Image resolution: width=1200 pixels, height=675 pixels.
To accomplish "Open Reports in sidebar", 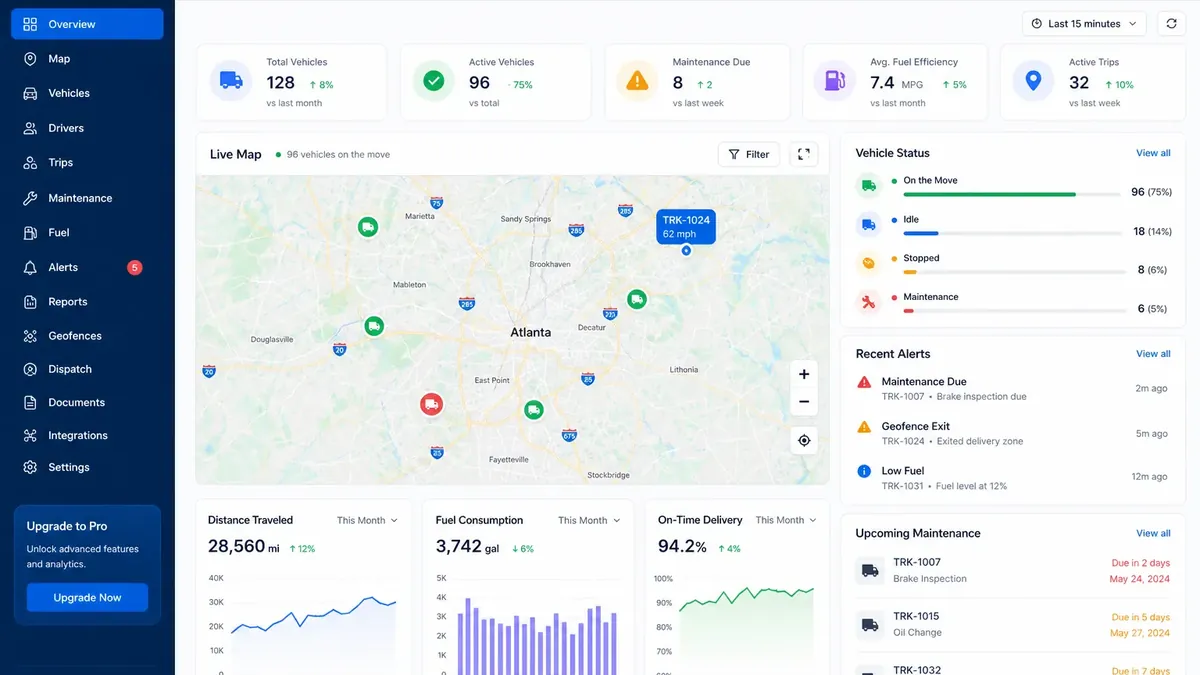I will pos(87,301).
